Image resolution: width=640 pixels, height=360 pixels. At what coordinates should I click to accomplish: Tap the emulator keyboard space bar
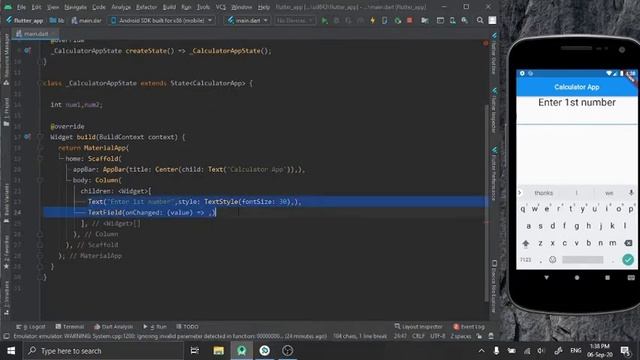click(x=582, y=260)
